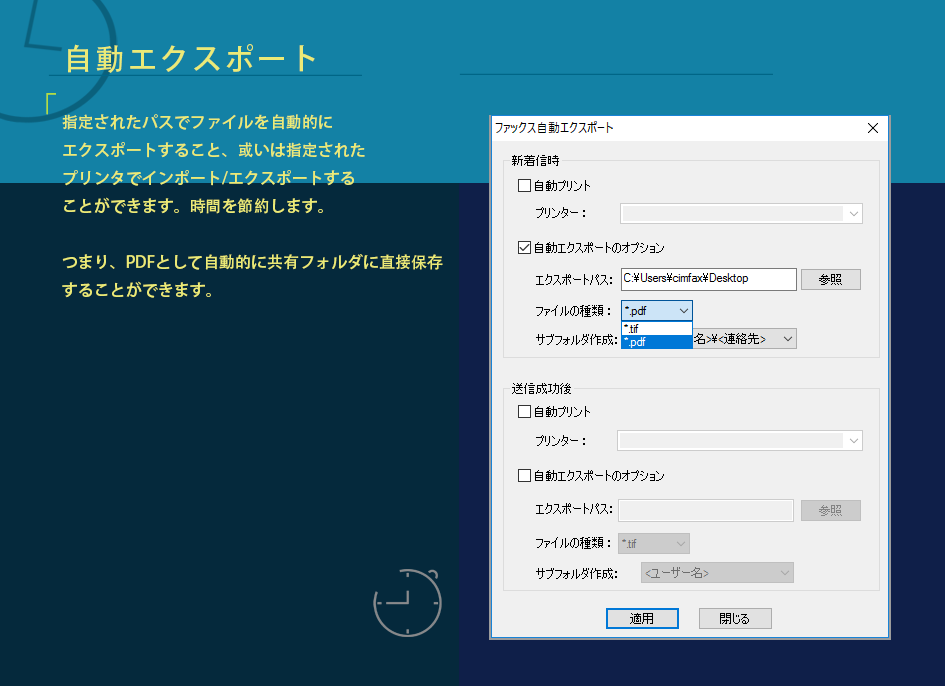Open disabled ファイルの種類 *.tif dropdown in 送信成功後

(x=654, y=544)
